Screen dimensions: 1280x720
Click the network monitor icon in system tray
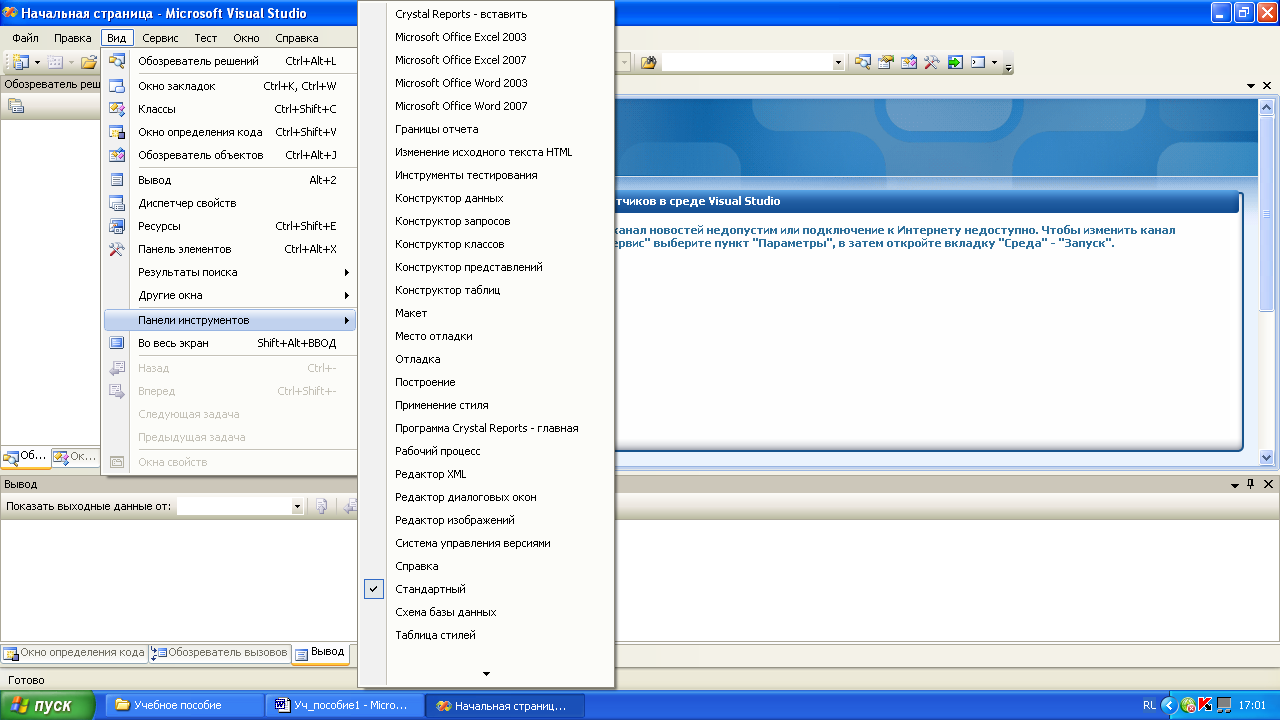(x=1224, y=705)
